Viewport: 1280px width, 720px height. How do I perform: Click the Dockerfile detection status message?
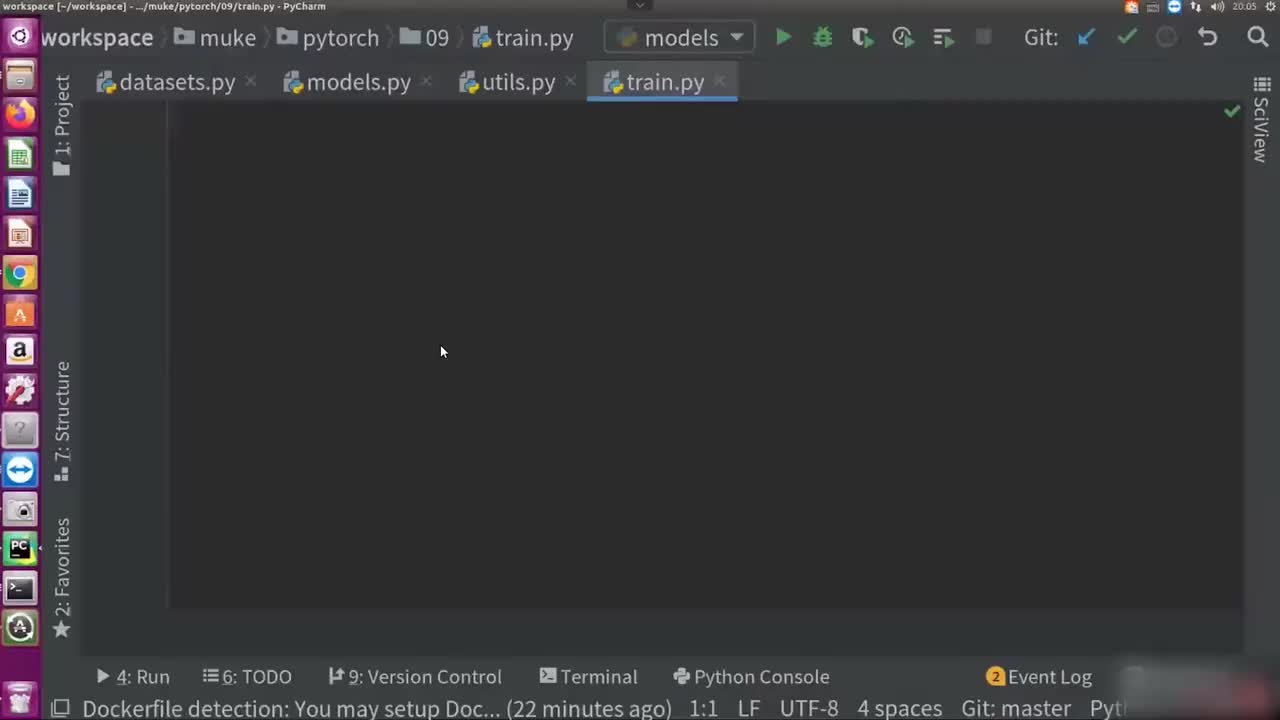377,708
